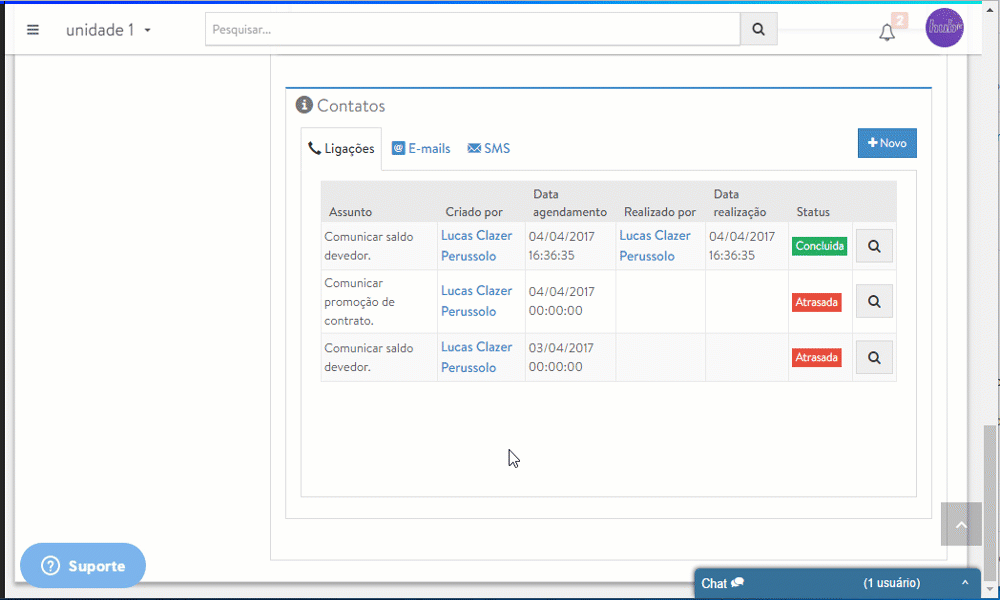Screen dimensions: 1000x600
Task: Open the creator link in first row
Action: point(476,246)
